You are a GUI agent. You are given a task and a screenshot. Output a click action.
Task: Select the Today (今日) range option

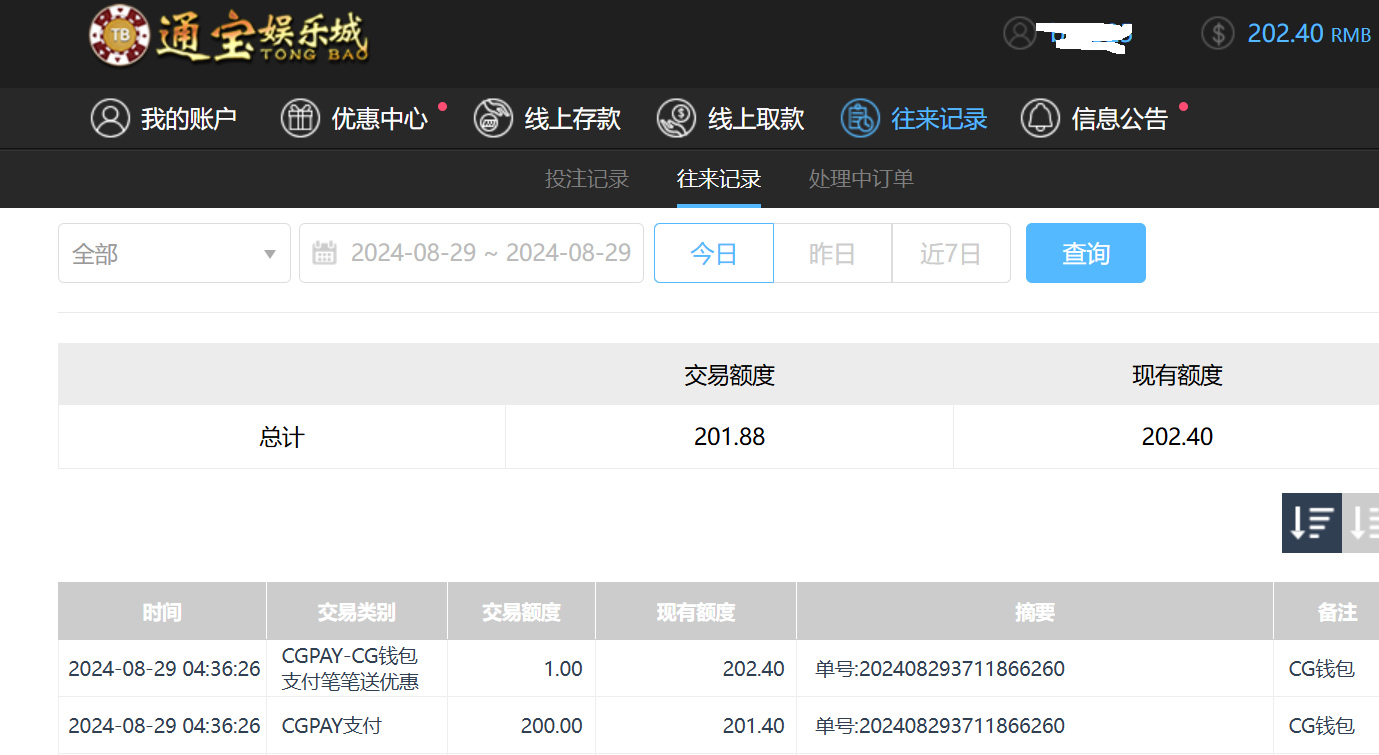pyautogui.click(x=713, y=254)
